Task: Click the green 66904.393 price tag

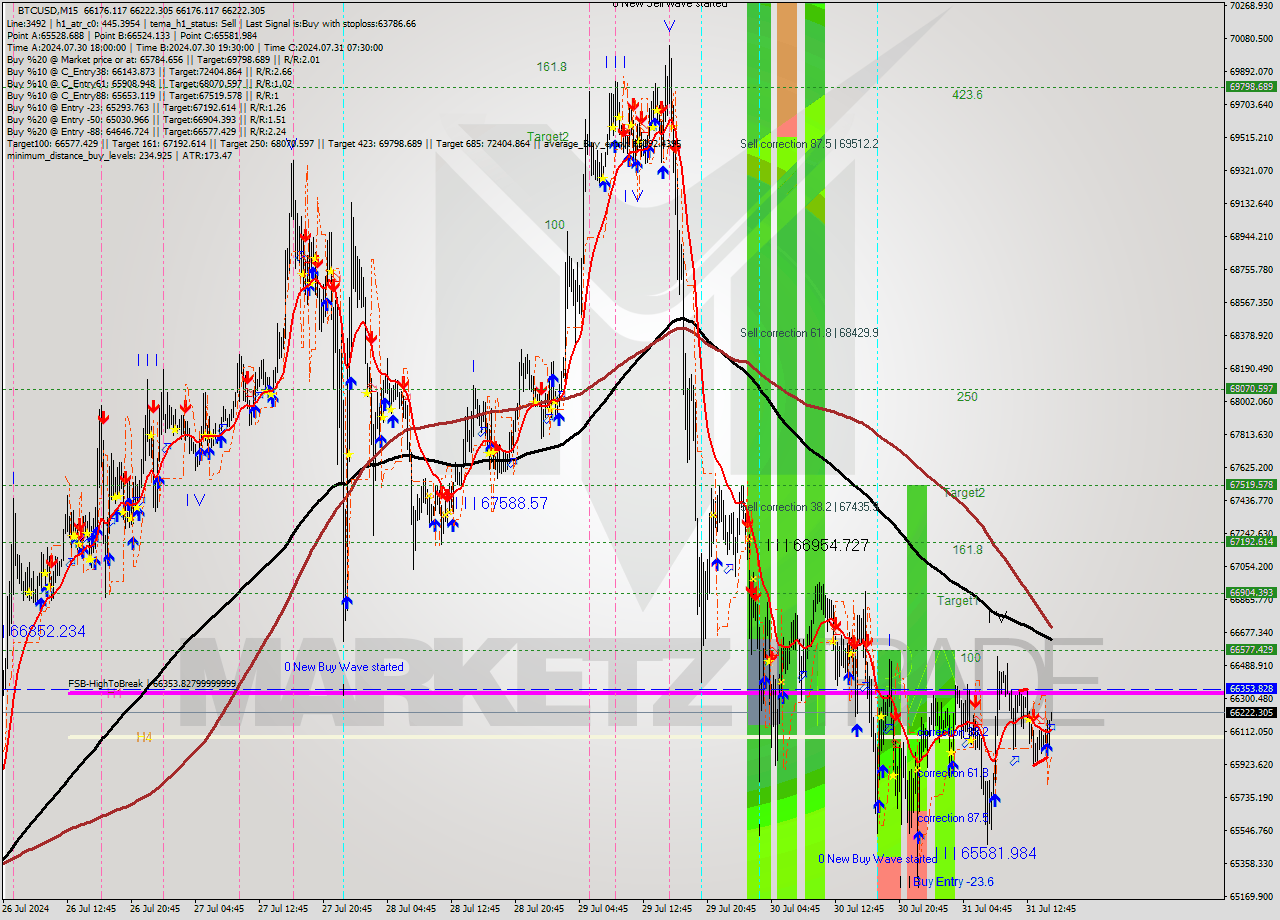Action: tap(1250, 593)
